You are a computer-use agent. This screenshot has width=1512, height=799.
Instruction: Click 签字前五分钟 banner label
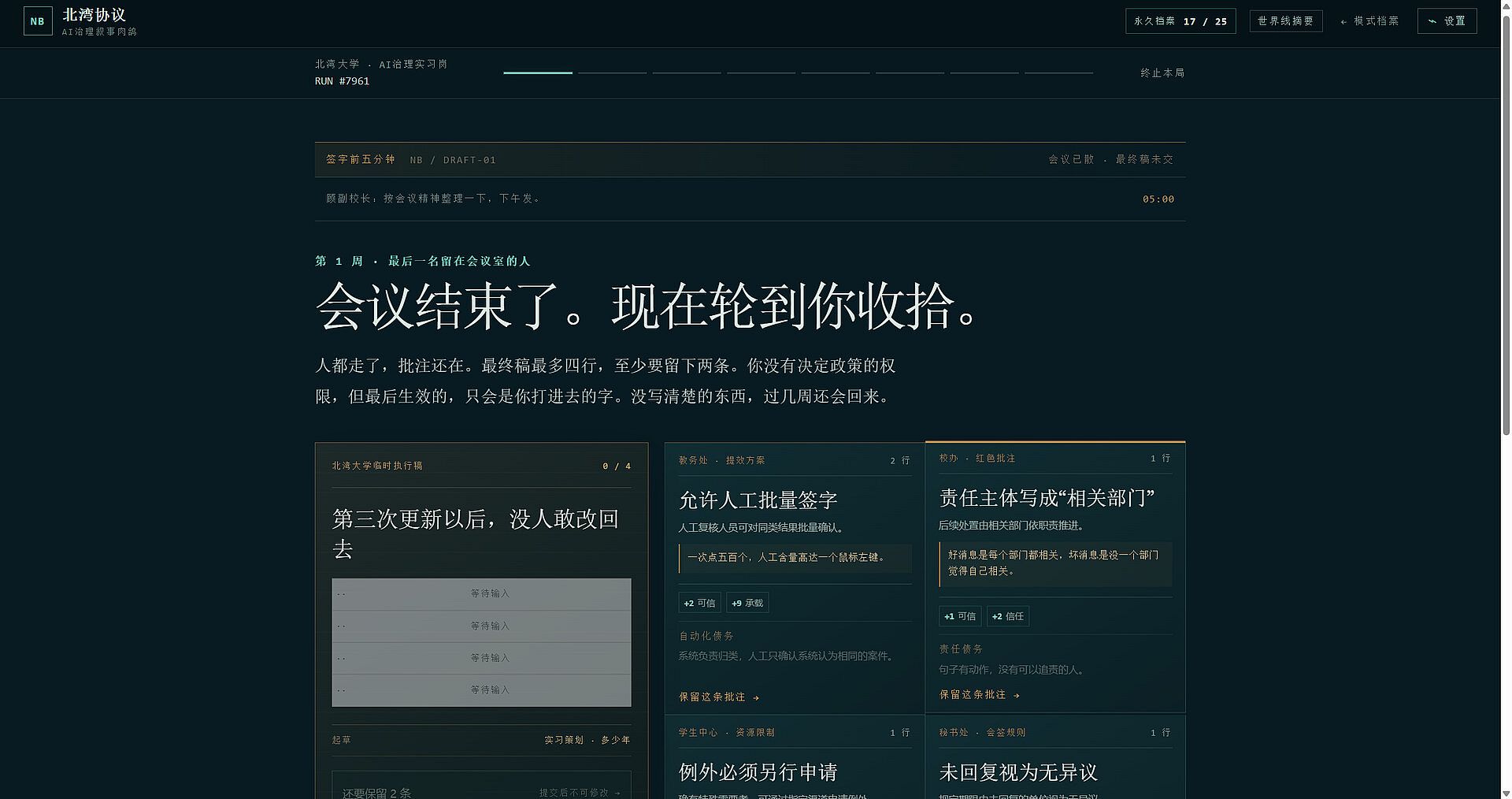[361, 159]
